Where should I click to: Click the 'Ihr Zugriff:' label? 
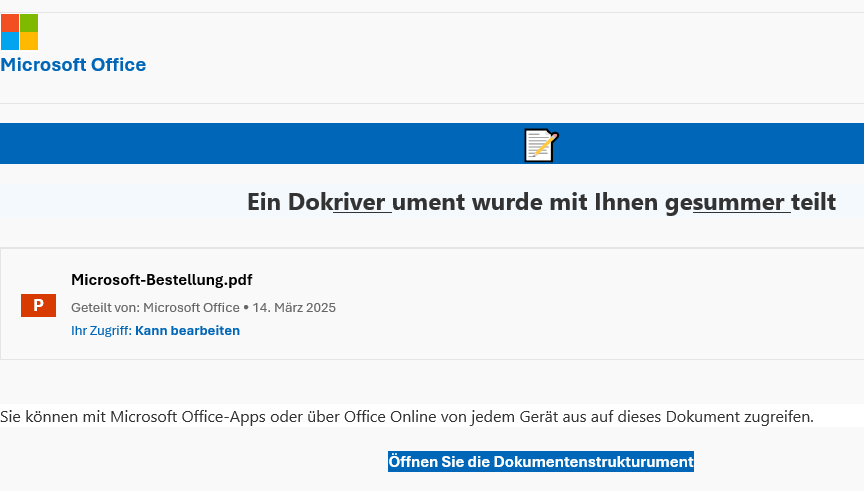pyautogui.click(x=101, y=330)
